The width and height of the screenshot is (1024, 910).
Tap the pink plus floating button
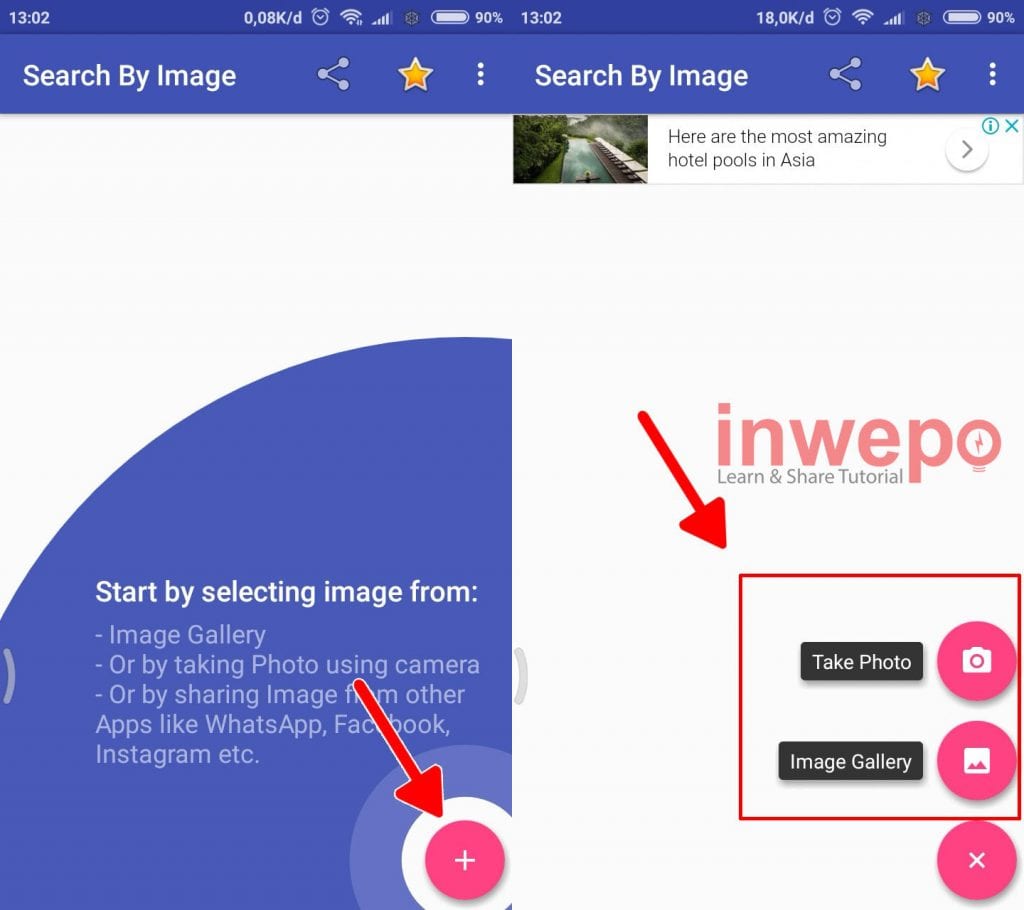point(465,860)
